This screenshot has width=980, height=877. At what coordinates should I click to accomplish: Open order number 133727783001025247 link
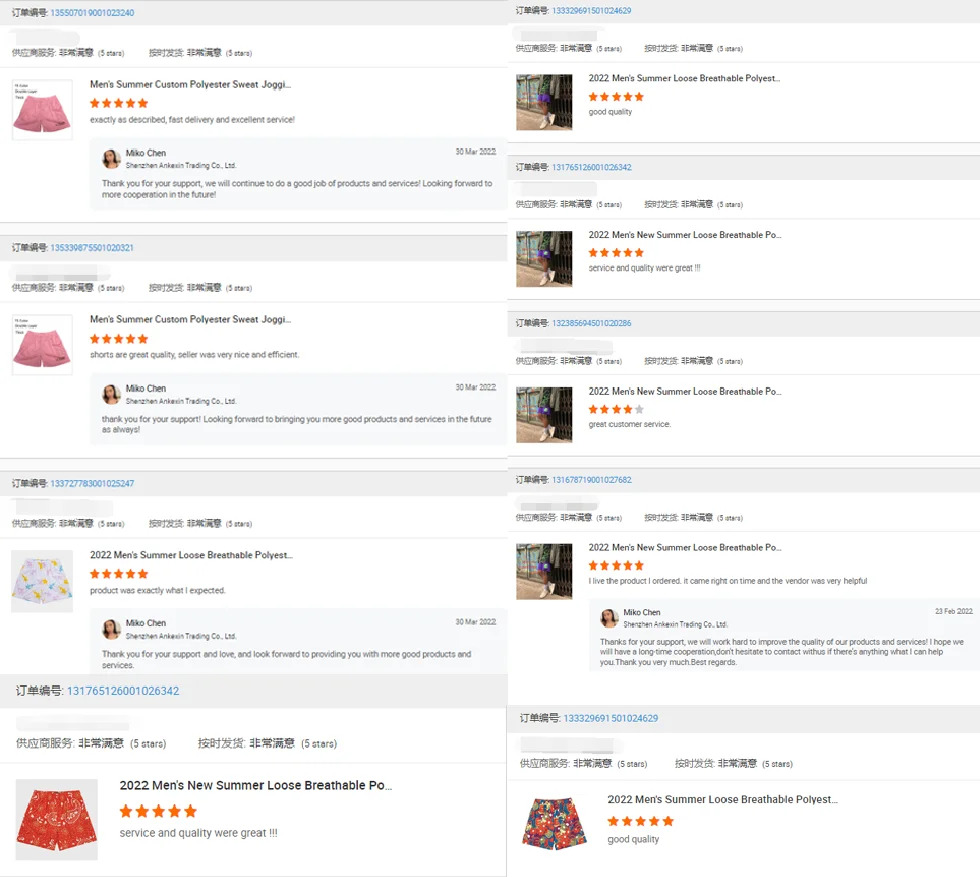[92, 483]
